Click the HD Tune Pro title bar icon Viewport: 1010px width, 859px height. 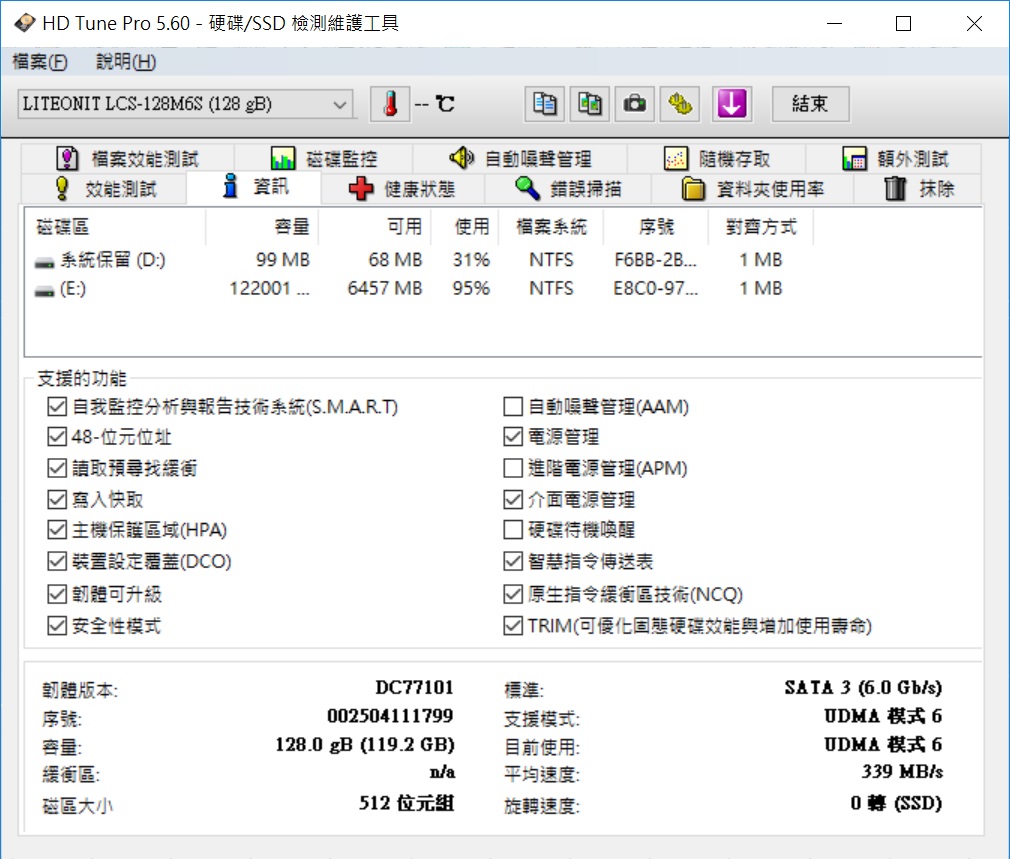tap(24, 23)
